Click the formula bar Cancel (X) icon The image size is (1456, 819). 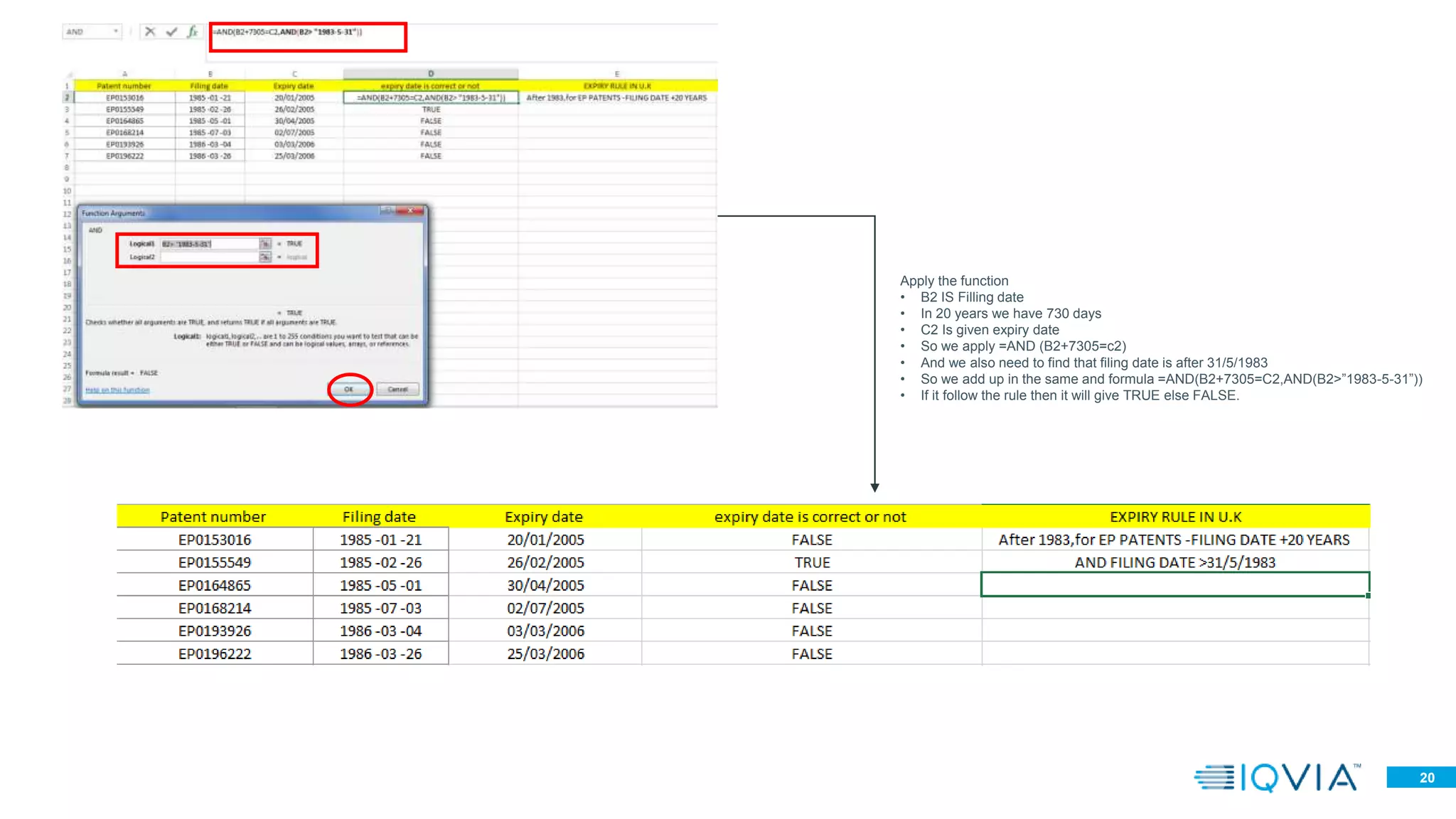(x=150, y=31)
